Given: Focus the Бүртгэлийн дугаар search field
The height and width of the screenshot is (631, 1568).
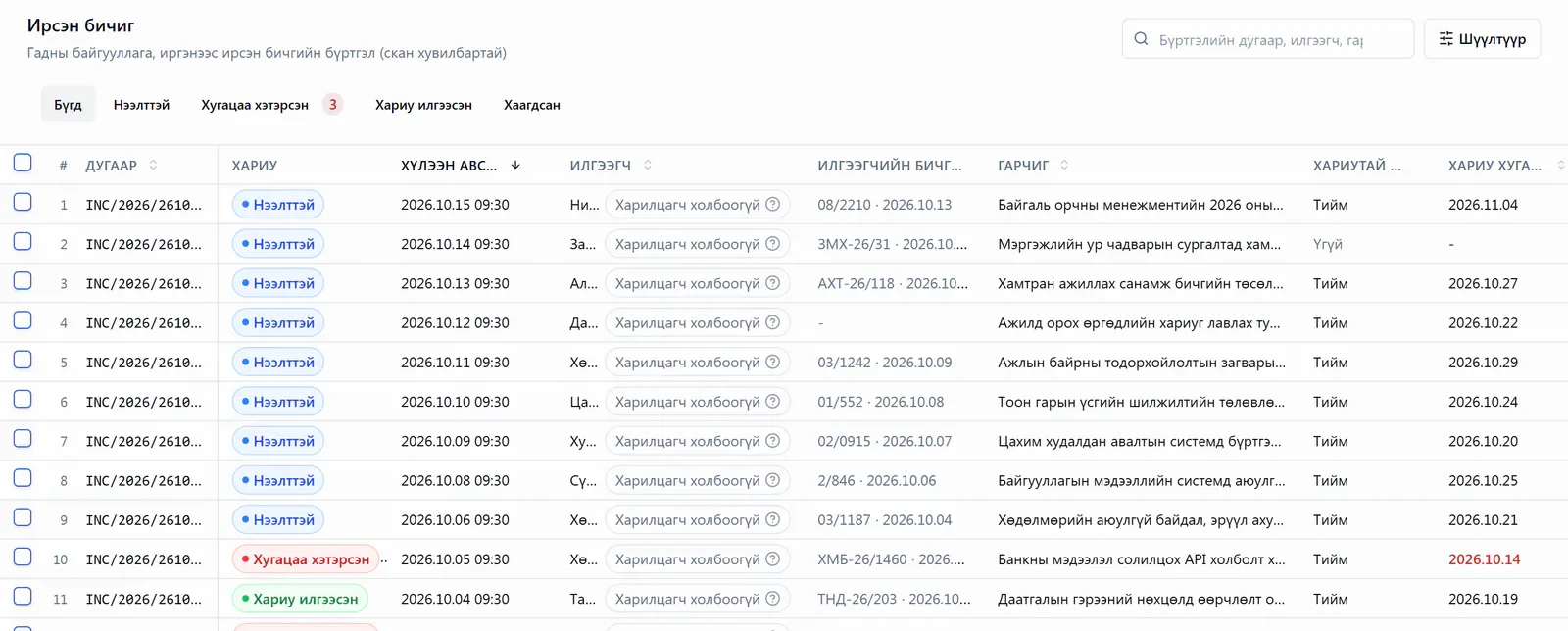Looking at the screenshot, I should click(x=1268, y=39).
